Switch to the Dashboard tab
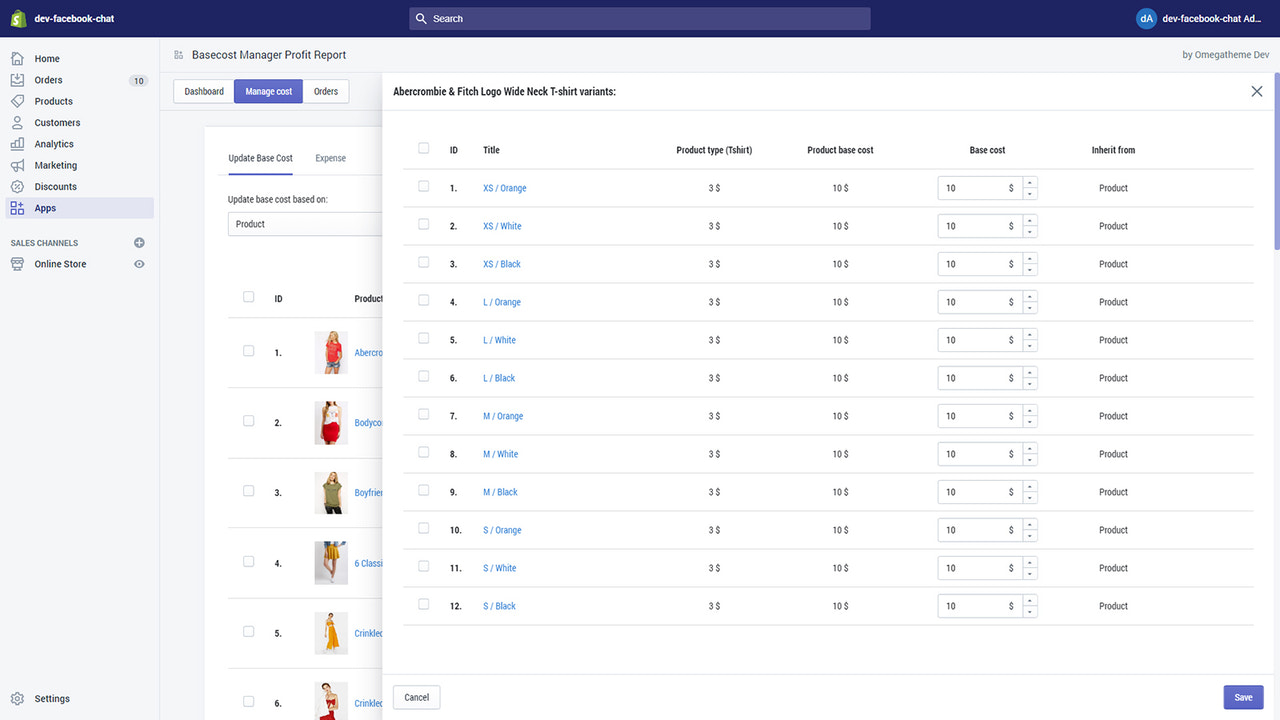This screenshot has height=720, width=1280. 203,90
